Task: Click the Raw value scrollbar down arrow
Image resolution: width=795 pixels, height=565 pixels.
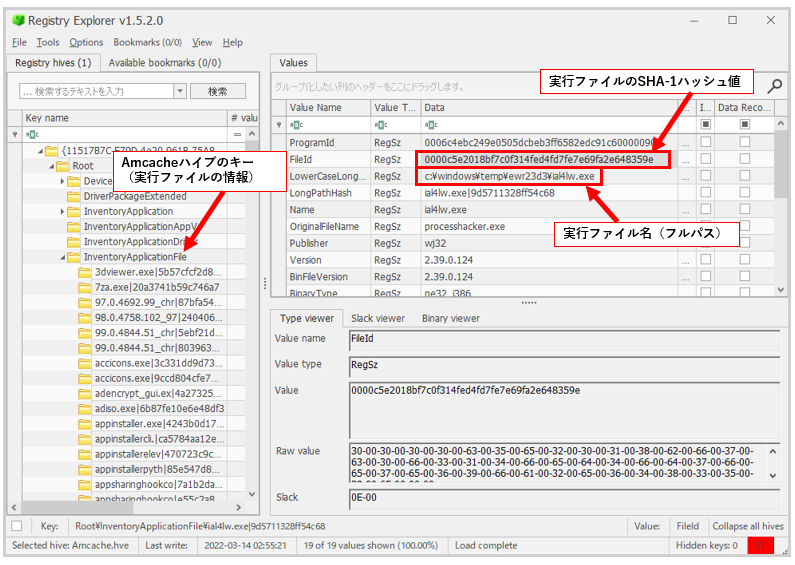Action: pyautogui.click(x=773, y=475)
